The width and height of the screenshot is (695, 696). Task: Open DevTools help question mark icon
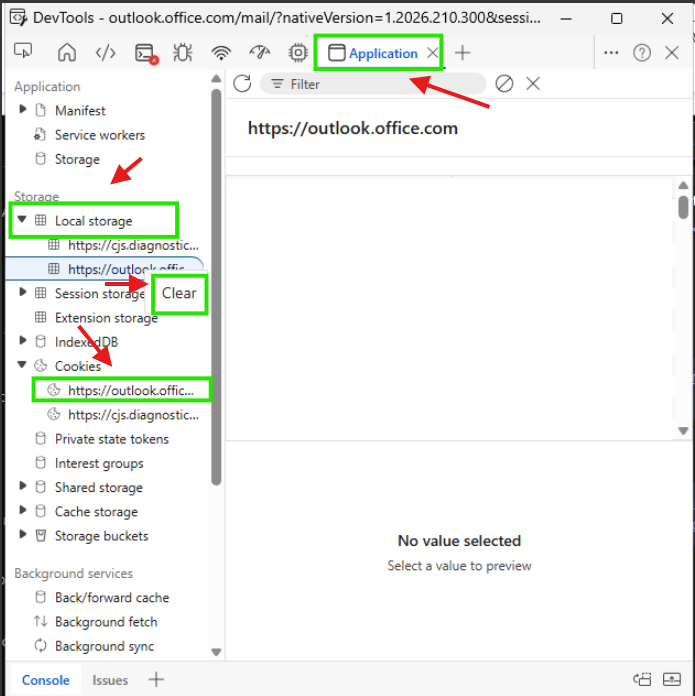pos(642,53)
